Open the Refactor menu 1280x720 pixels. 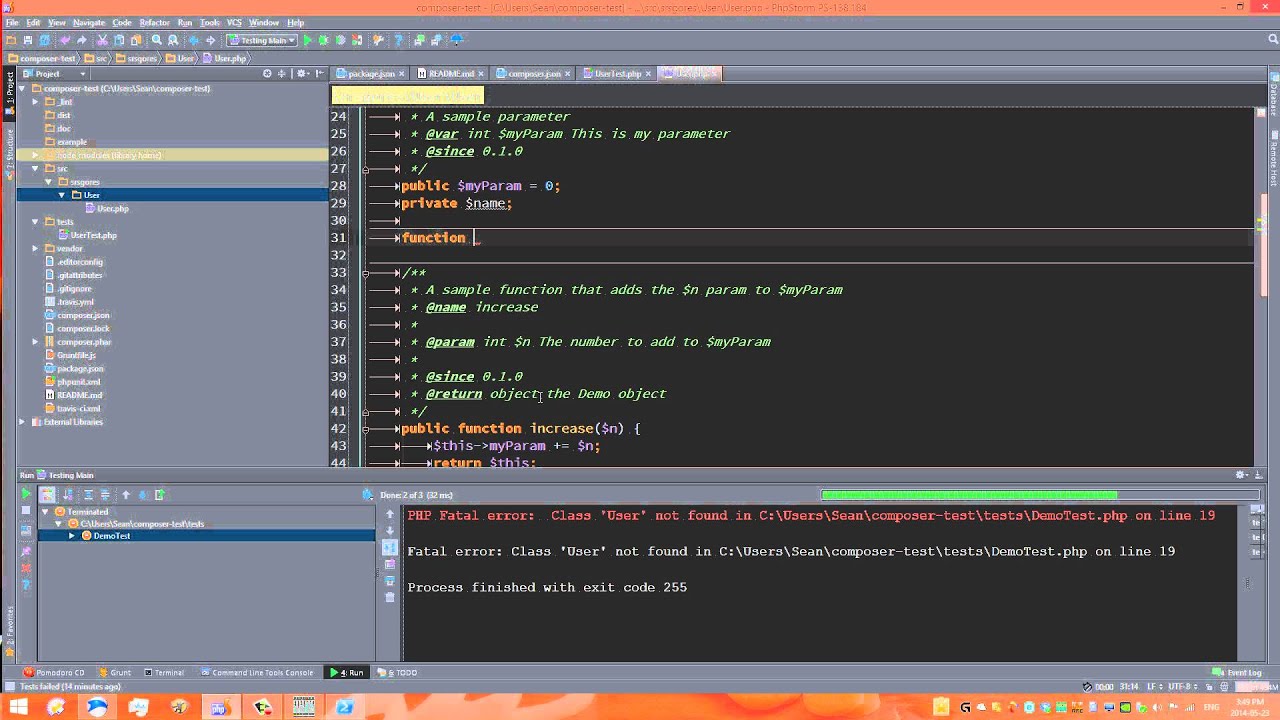click(x=154, y=22)
